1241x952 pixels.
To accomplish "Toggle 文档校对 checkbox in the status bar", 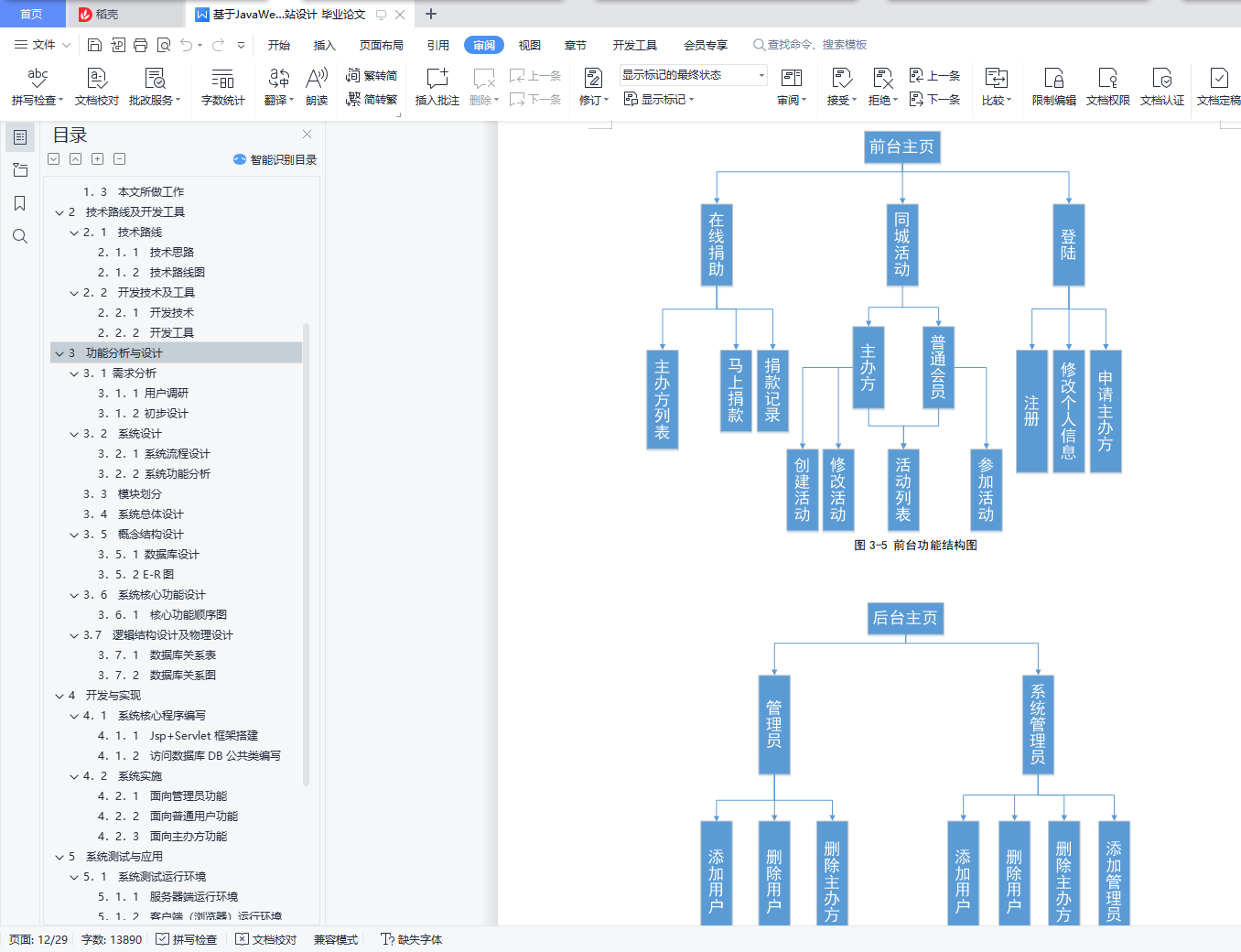I will (x=266, y=939).
